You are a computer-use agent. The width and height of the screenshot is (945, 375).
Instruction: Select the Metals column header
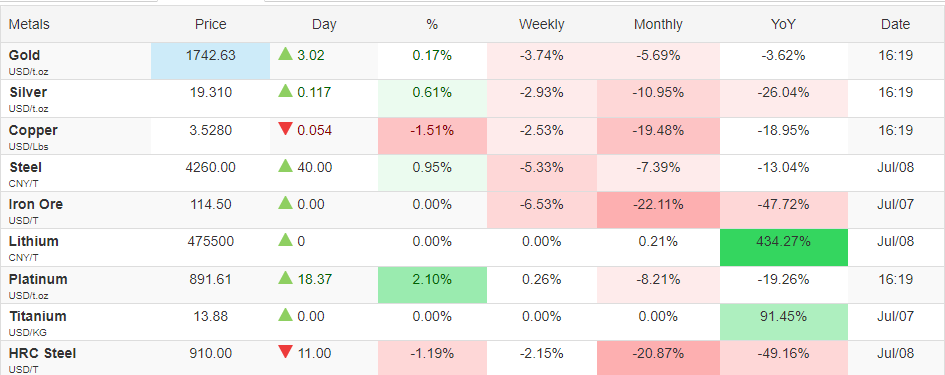tap(29, 25)
